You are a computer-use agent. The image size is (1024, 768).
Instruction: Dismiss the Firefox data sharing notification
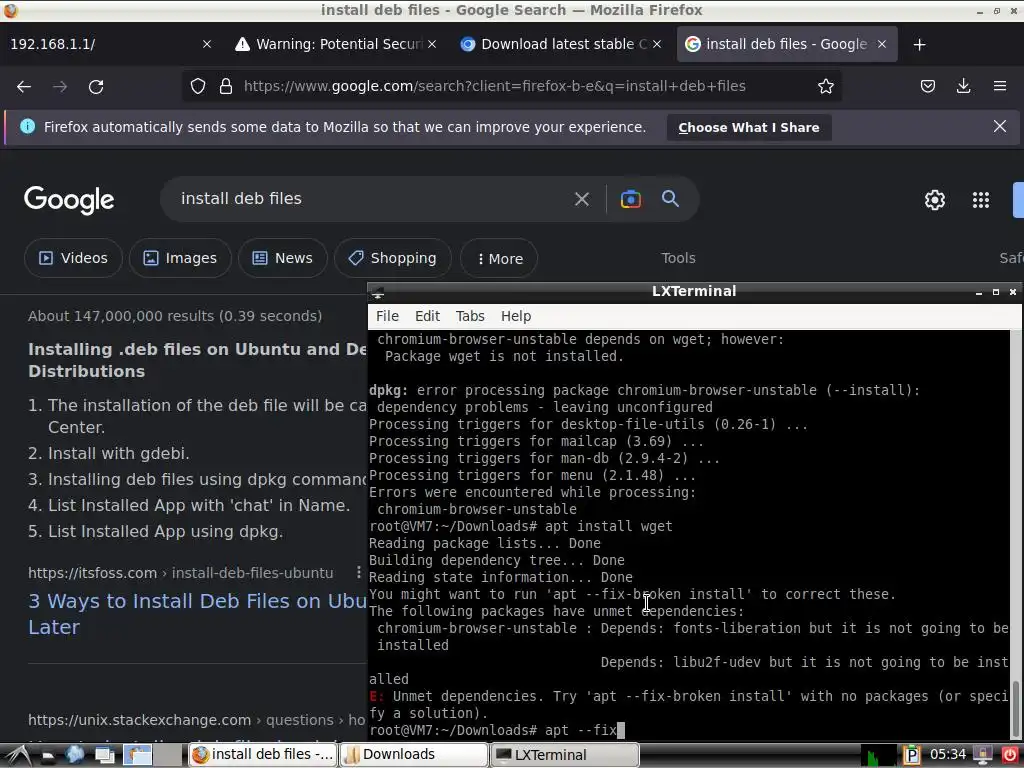point(999,126)
